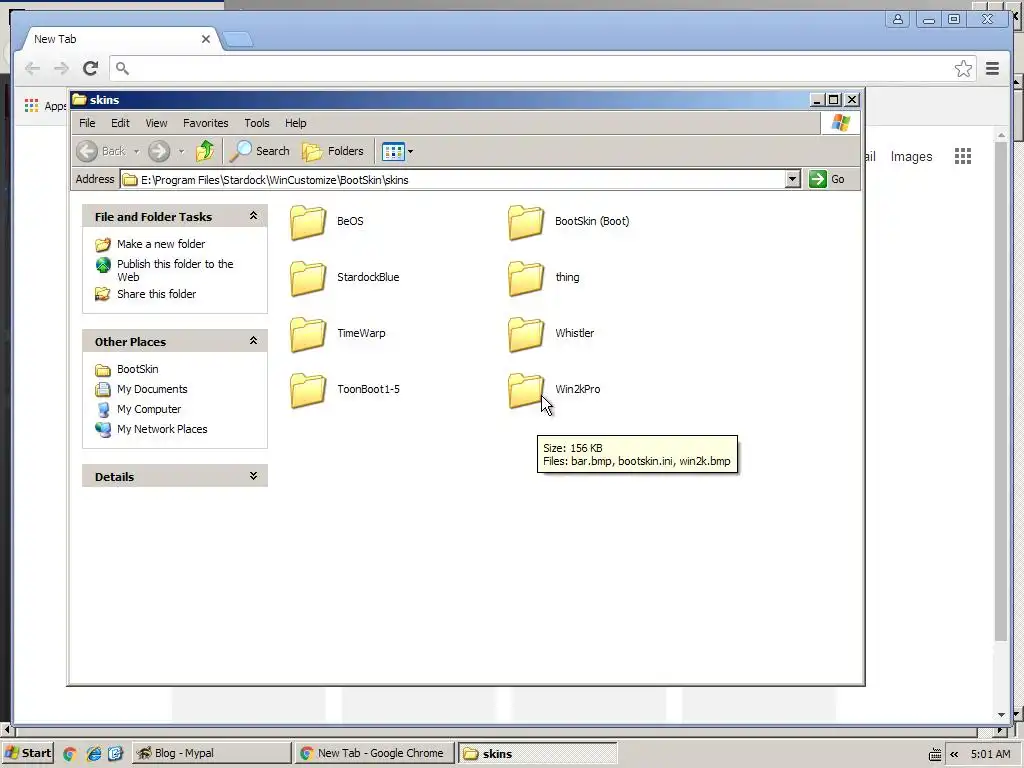Click the Explorer Back arrow button
The image size is (1024, 768).
coord(87,152)
